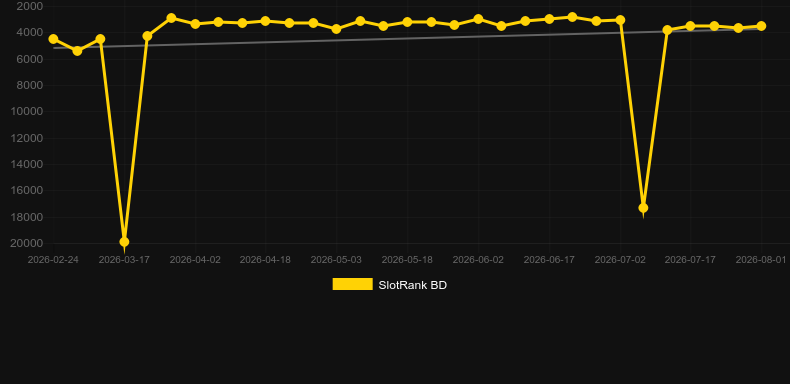The height and width of the screenshot is (384, 790).
Task: Click the x-axis label 2026-06-17
Action: [549, 260]
